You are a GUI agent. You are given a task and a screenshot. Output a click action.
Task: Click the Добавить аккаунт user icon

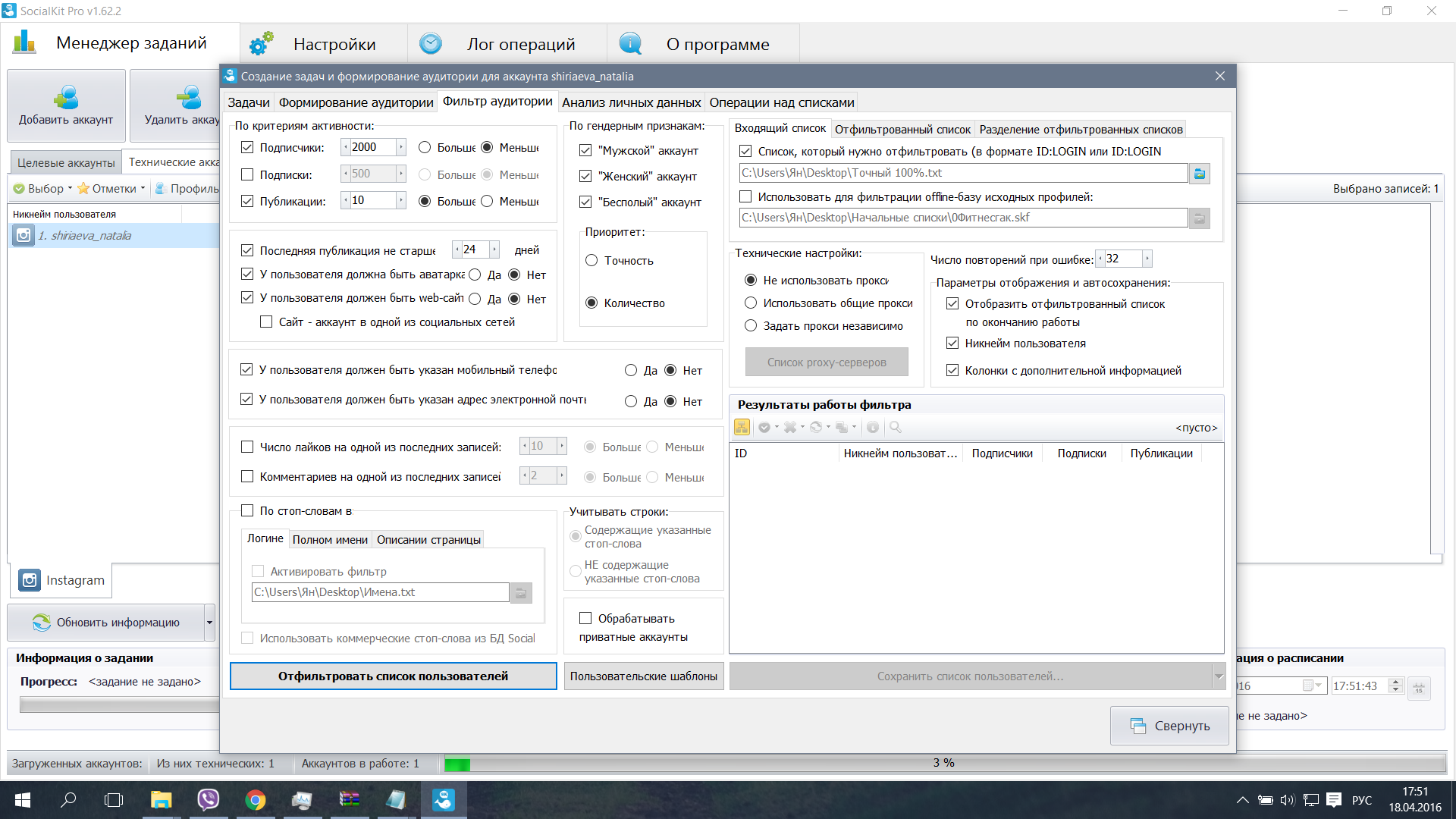pos(66,97)
